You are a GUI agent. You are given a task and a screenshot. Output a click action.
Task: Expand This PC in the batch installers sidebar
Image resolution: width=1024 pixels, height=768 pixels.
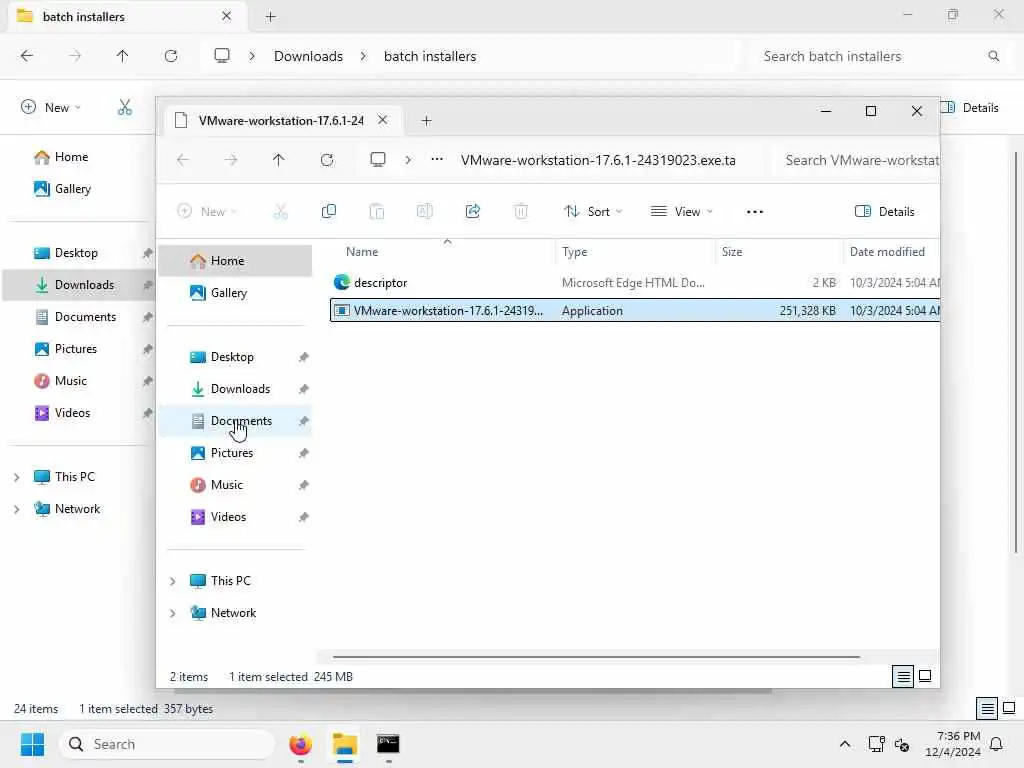[x=16, y=477]
